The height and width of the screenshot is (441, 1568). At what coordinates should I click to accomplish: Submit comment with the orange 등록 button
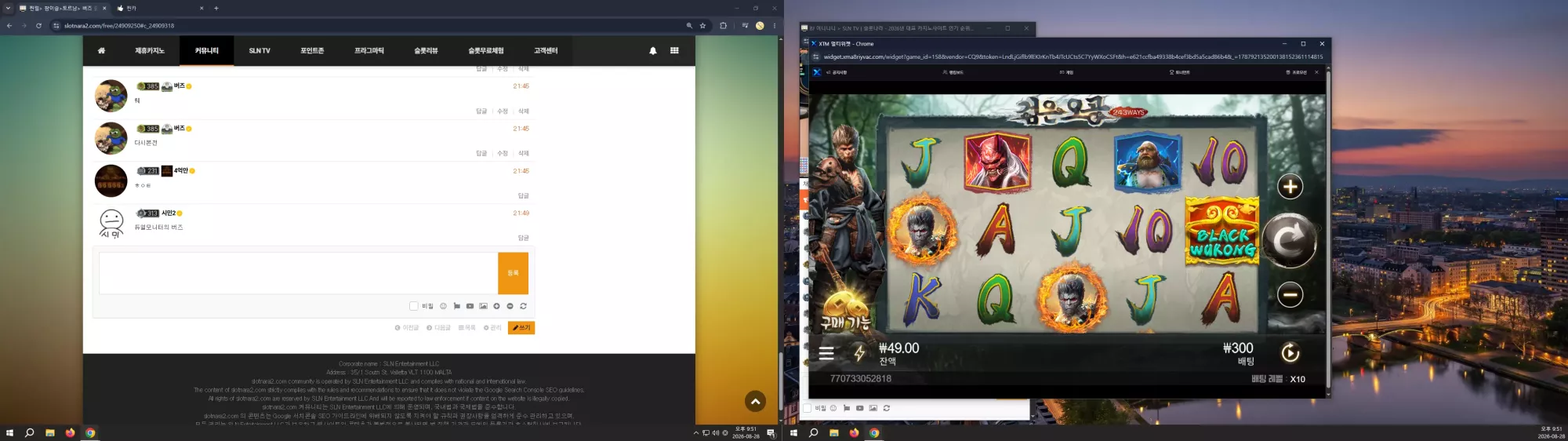[x=513, y=273]
